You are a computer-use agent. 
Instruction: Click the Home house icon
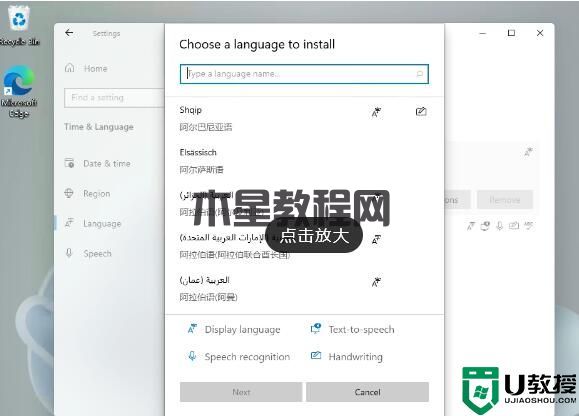pos(69,68)
